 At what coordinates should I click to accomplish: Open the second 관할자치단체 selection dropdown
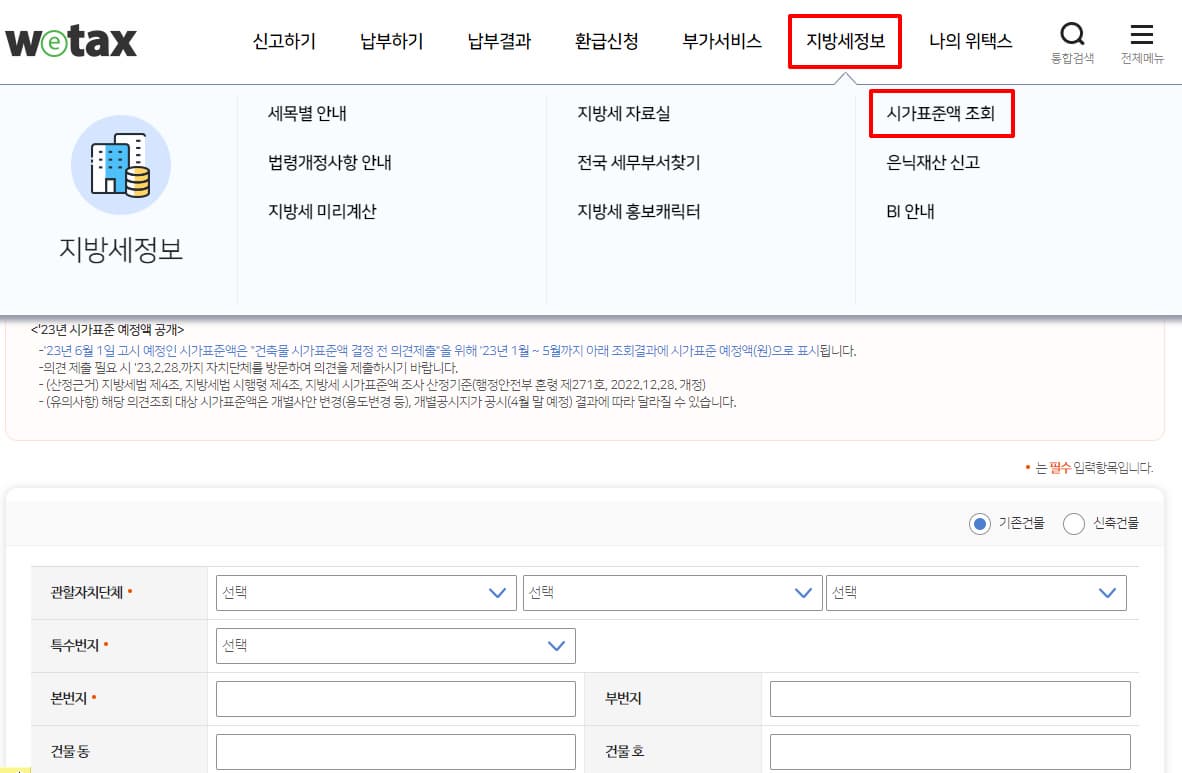click(x=672, y=592)
